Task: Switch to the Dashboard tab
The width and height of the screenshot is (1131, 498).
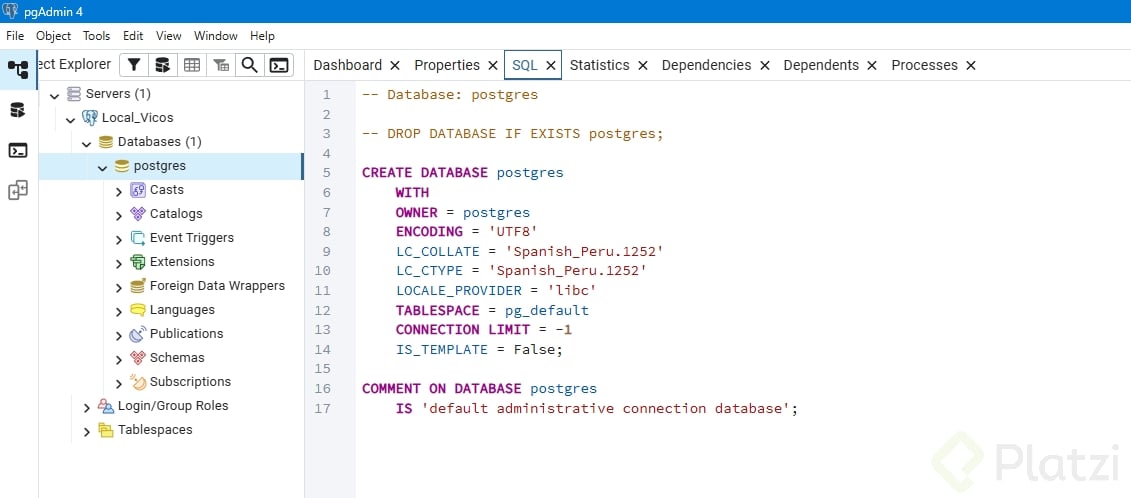Action: [x=347, y=65]
